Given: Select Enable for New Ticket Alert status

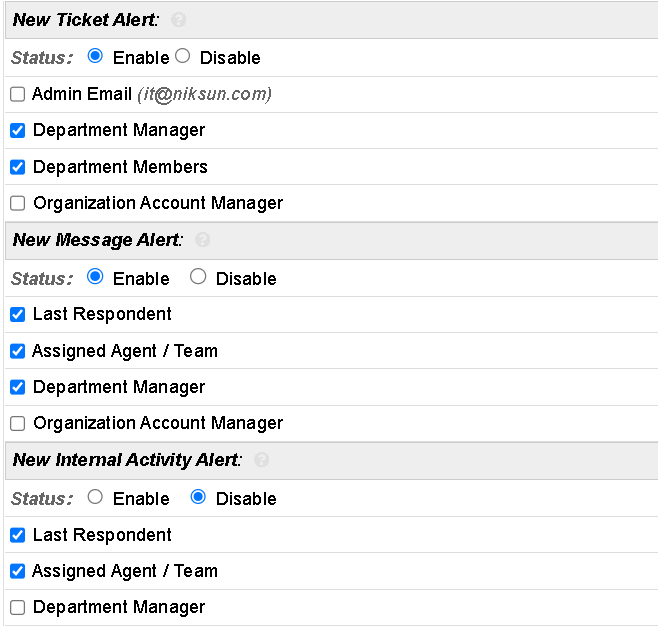Looking at the screenshot, I should click(96, 56).
